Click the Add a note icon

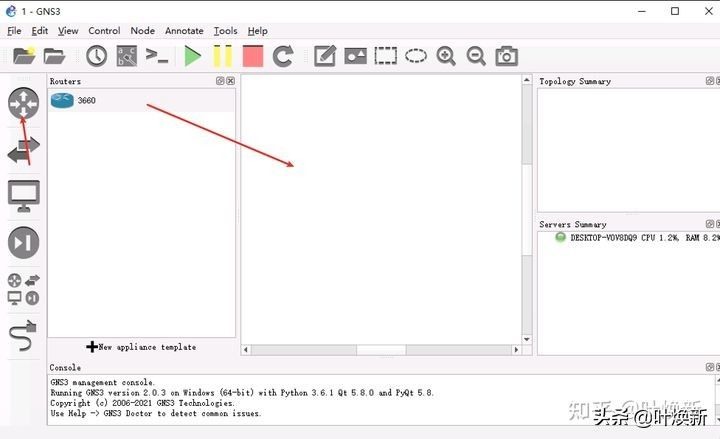pos(324,56)
